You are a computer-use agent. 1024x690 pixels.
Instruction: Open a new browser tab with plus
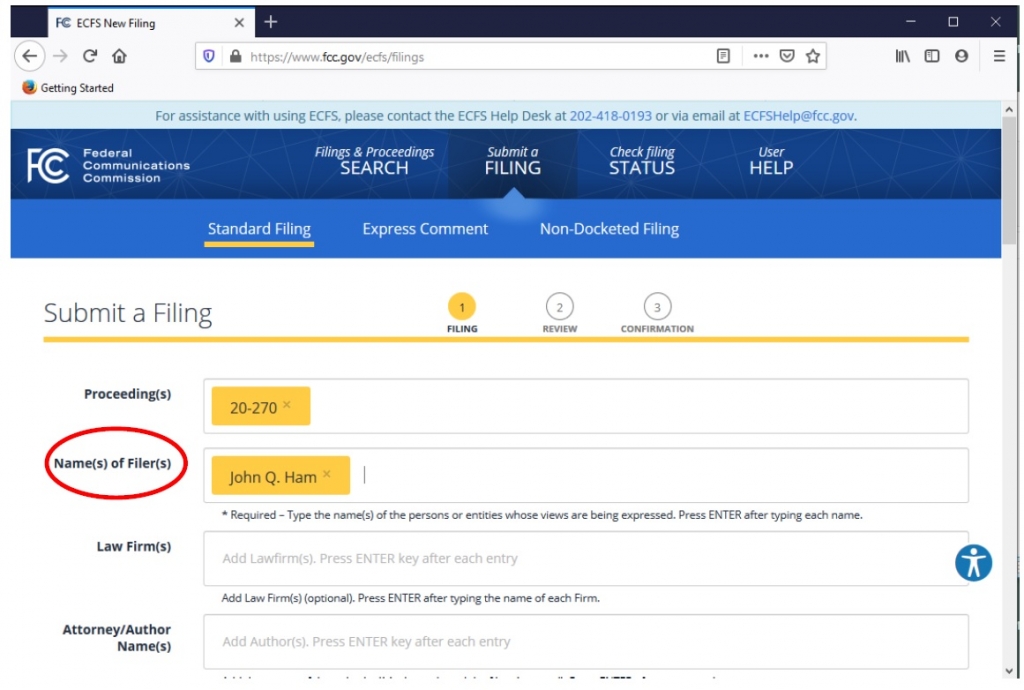[x=271, y=22]
